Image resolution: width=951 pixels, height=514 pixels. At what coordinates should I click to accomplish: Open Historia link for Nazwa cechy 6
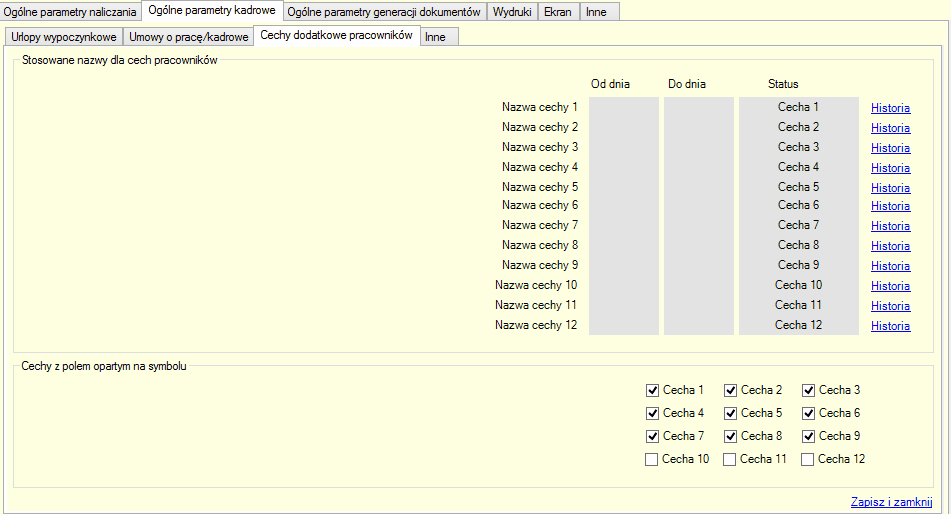890,206
